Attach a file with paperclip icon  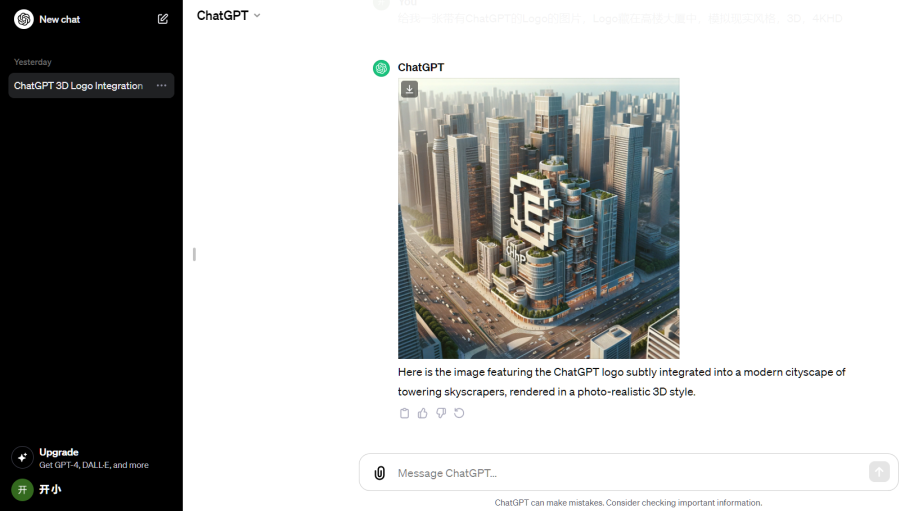coord(380,472)
